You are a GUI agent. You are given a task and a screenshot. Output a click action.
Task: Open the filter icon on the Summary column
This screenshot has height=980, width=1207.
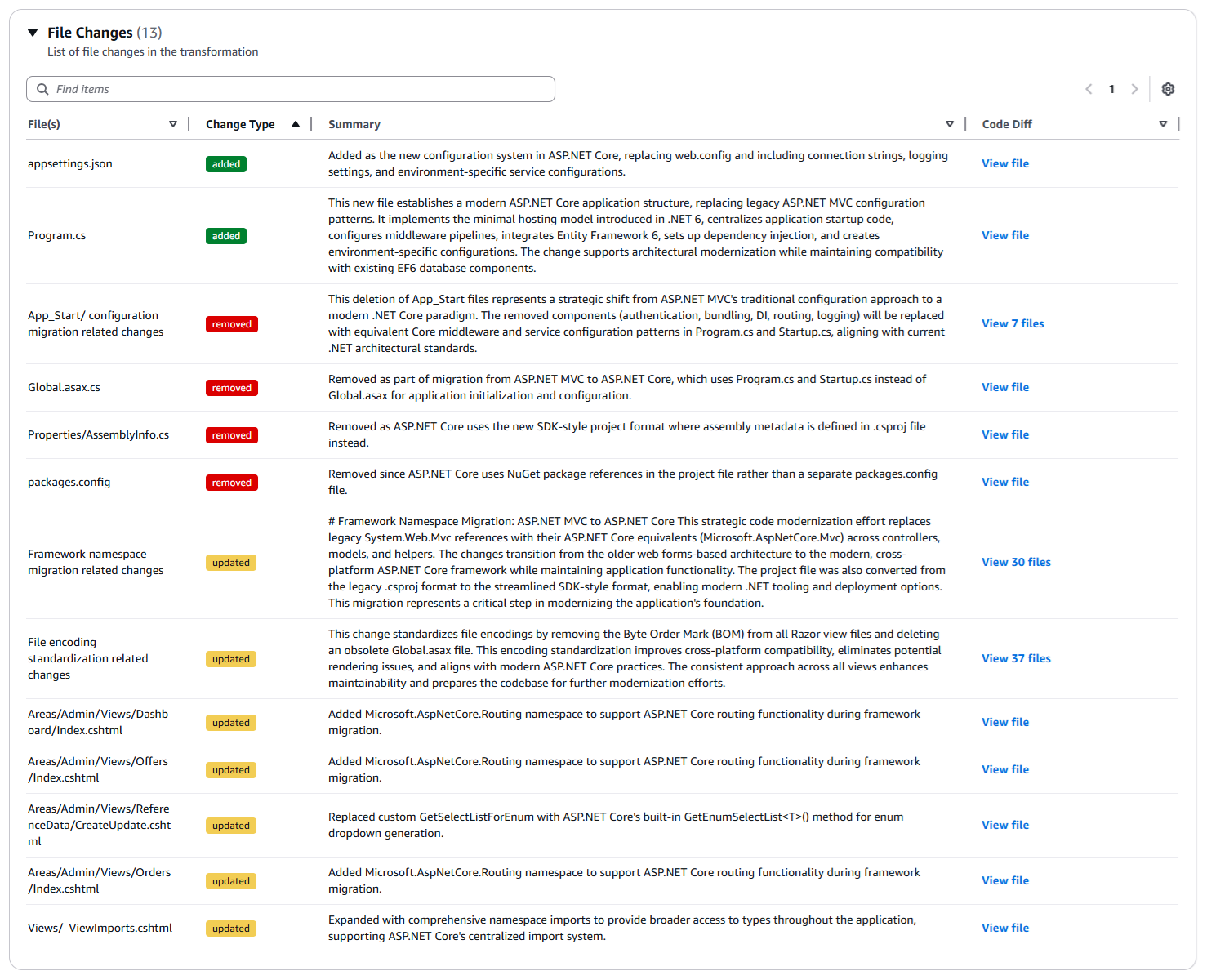(x=950, y=124)
